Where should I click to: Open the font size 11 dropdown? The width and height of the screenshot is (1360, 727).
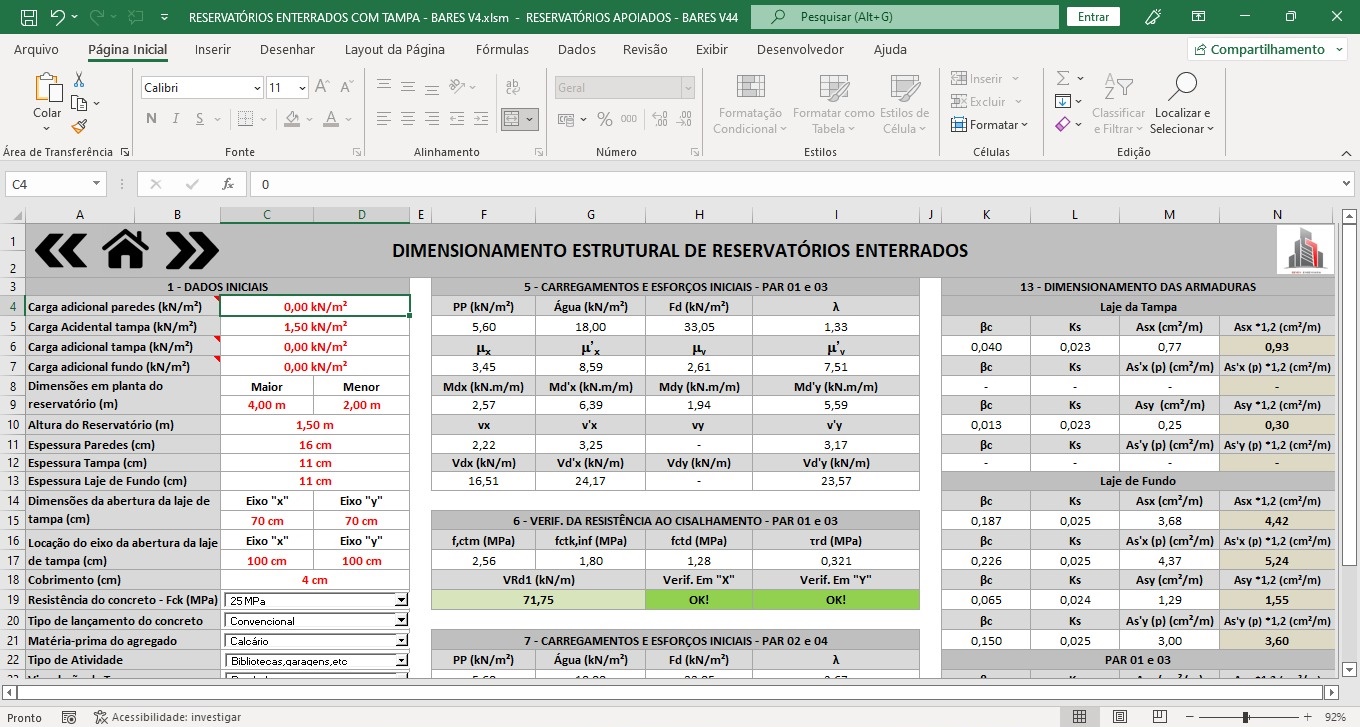click(x=302, y=88)
